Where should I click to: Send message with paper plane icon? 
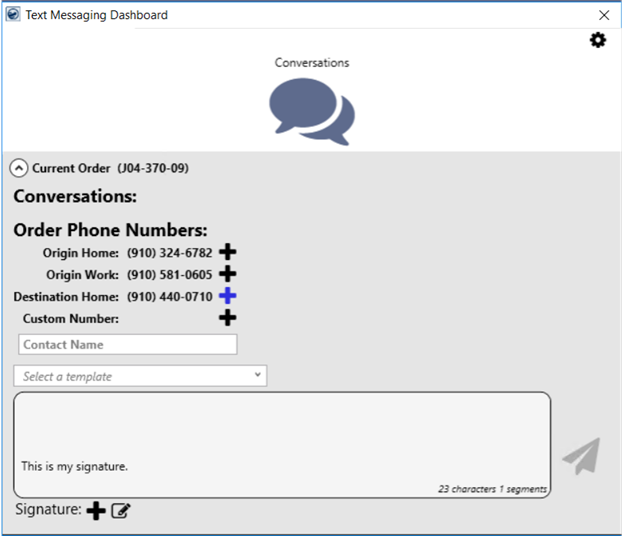pyautogui.click(x=580, y=455)
